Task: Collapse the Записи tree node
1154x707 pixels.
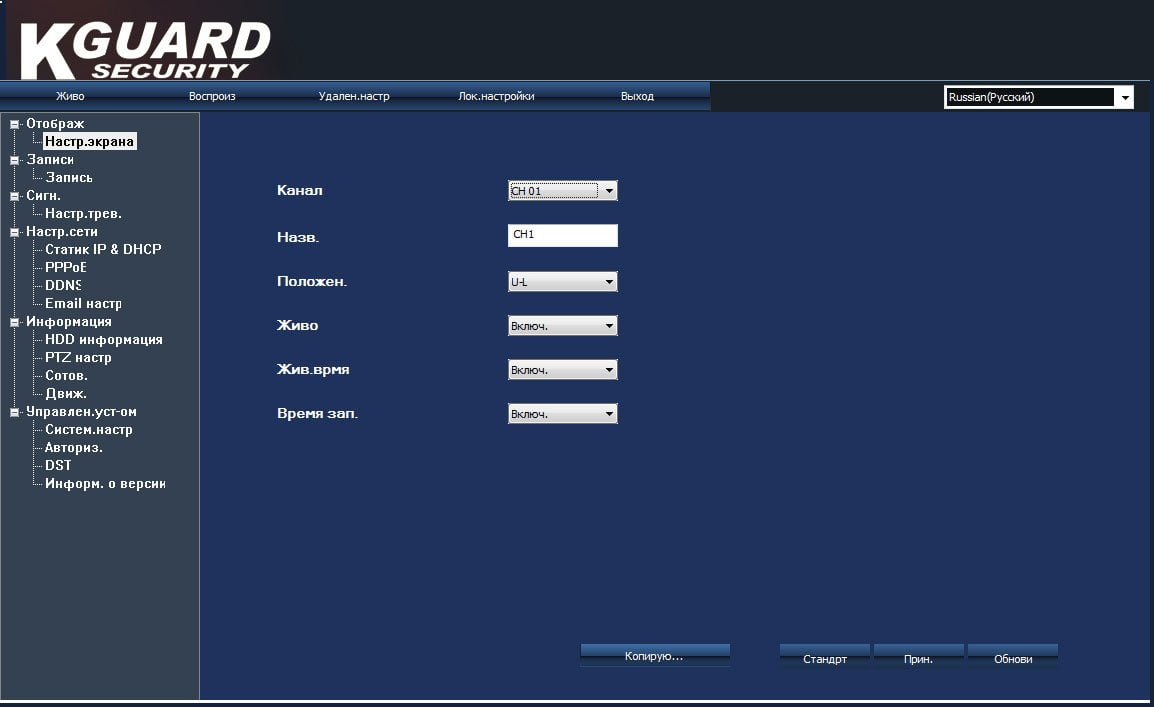Action: click(x=14, y=160)
